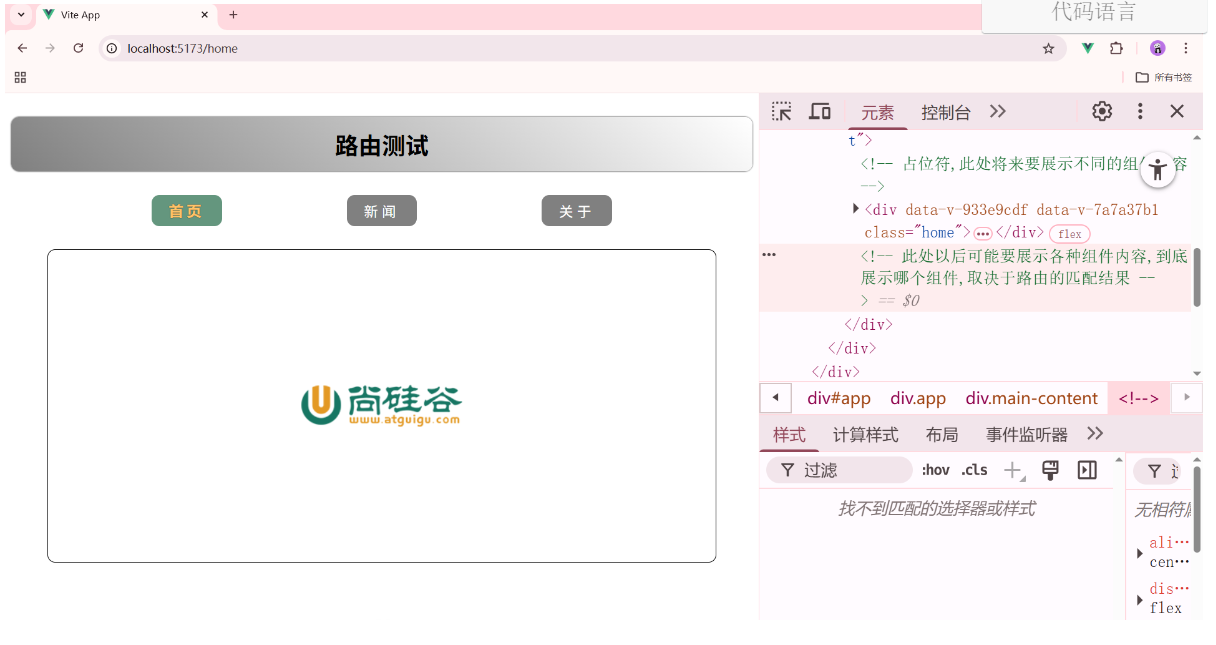Click the site info icon in address bar
Image resolution: width=1216 pixels, height=645 pixels.
[x=112, y=48]
